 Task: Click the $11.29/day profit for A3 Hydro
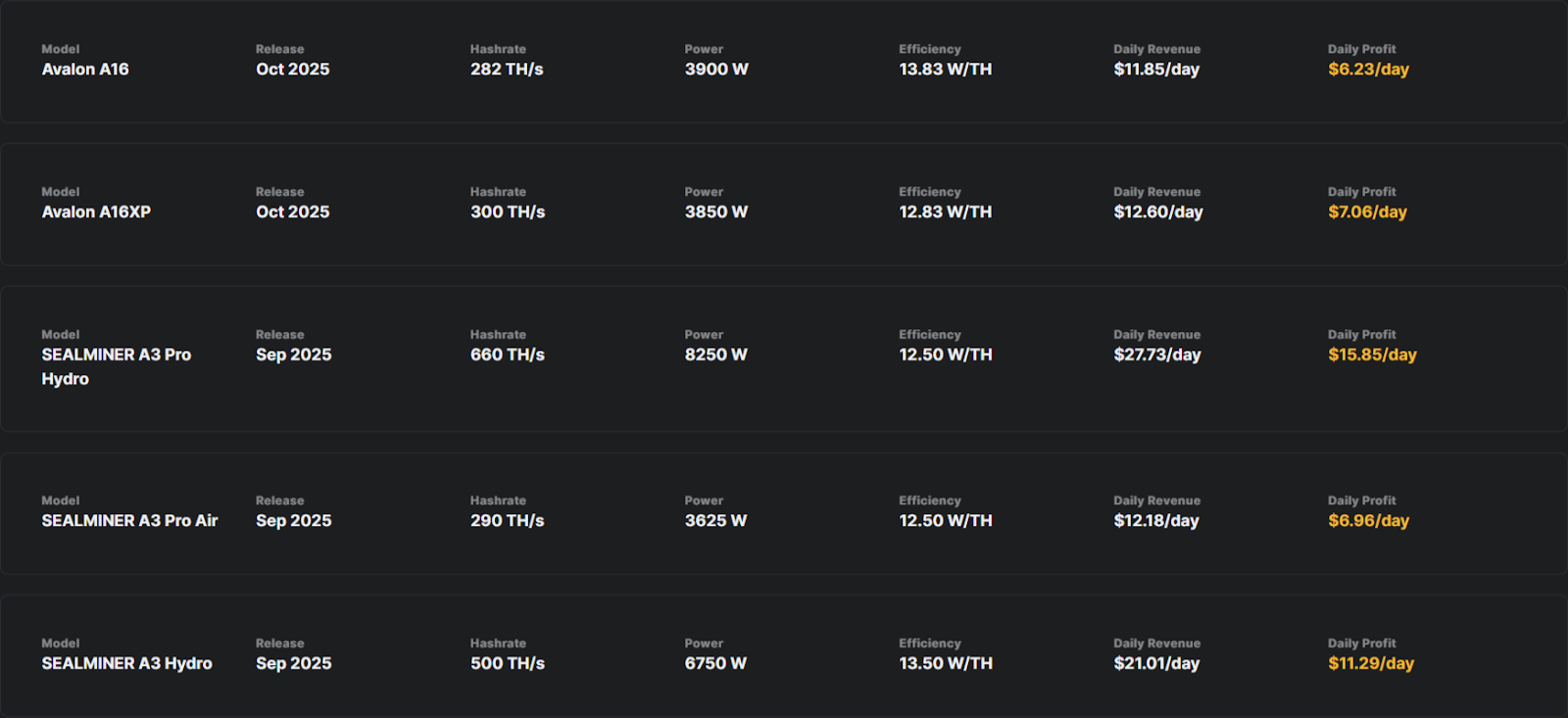point(1370,664)
